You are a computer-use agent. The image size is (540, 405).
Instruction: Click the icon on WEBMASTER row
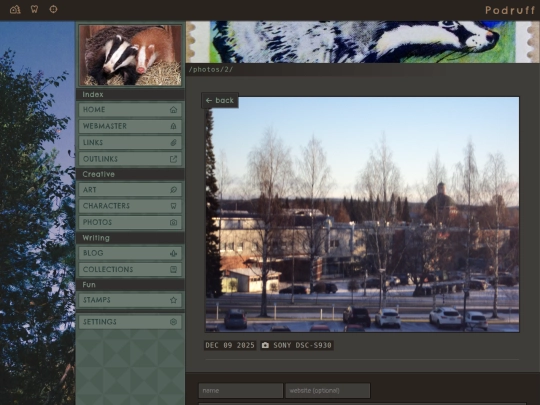click(x=173, y=126)
